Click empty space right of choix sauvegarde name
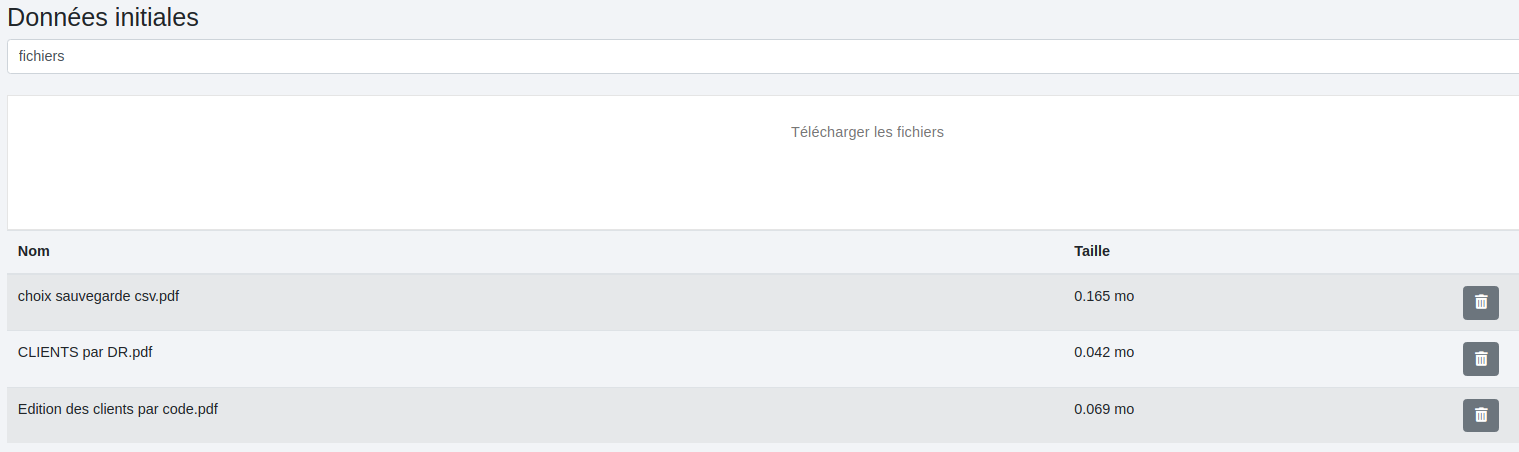The image size is (1519, 452). [x=600, y=302]
